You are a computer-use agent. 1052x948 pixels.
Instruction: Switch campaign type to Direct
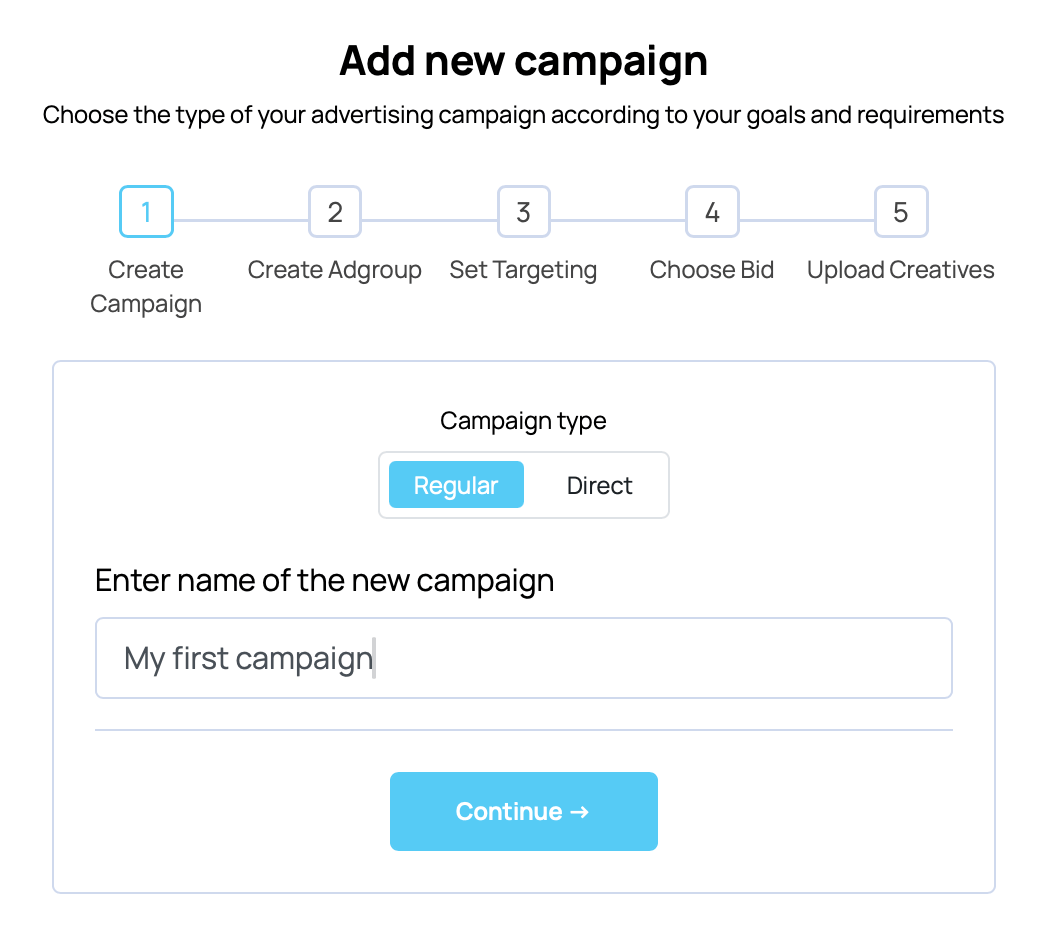point(599,485)
